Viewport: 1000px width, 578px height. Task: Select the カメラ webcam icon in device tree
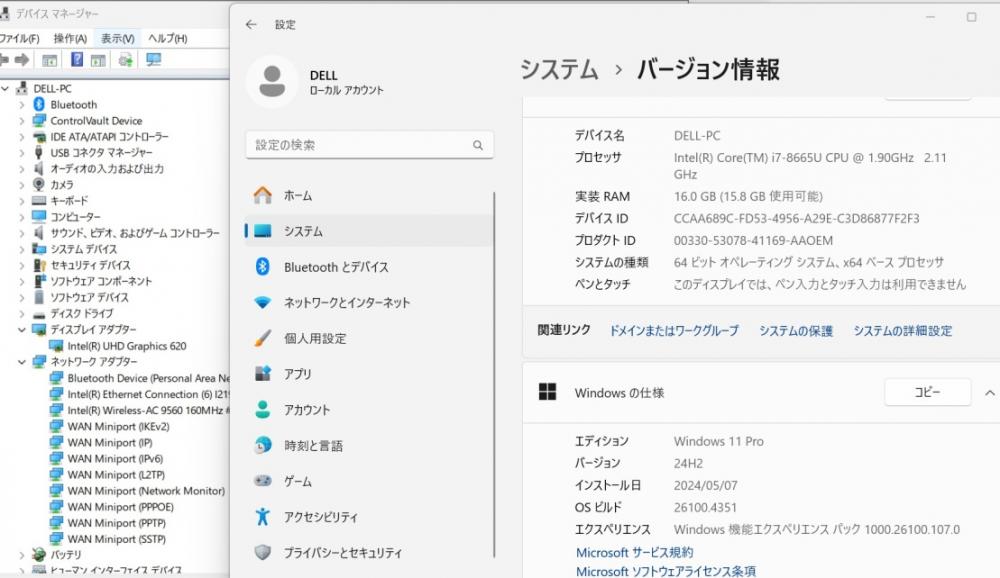(x=39, y=184)
